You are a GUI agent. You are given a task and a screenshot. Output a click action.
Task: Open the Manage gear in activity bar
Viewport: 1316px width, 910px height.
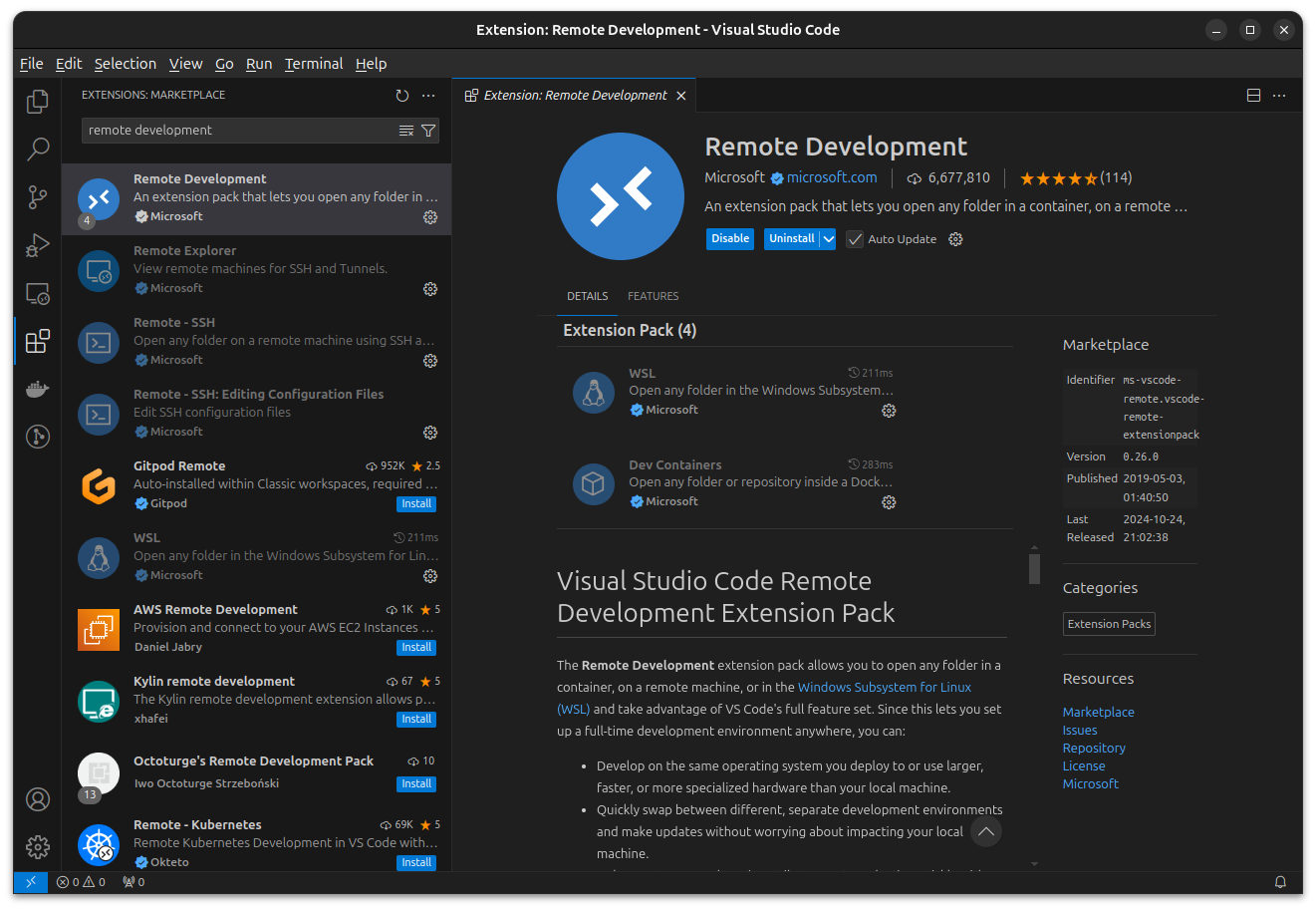point(38,847)
